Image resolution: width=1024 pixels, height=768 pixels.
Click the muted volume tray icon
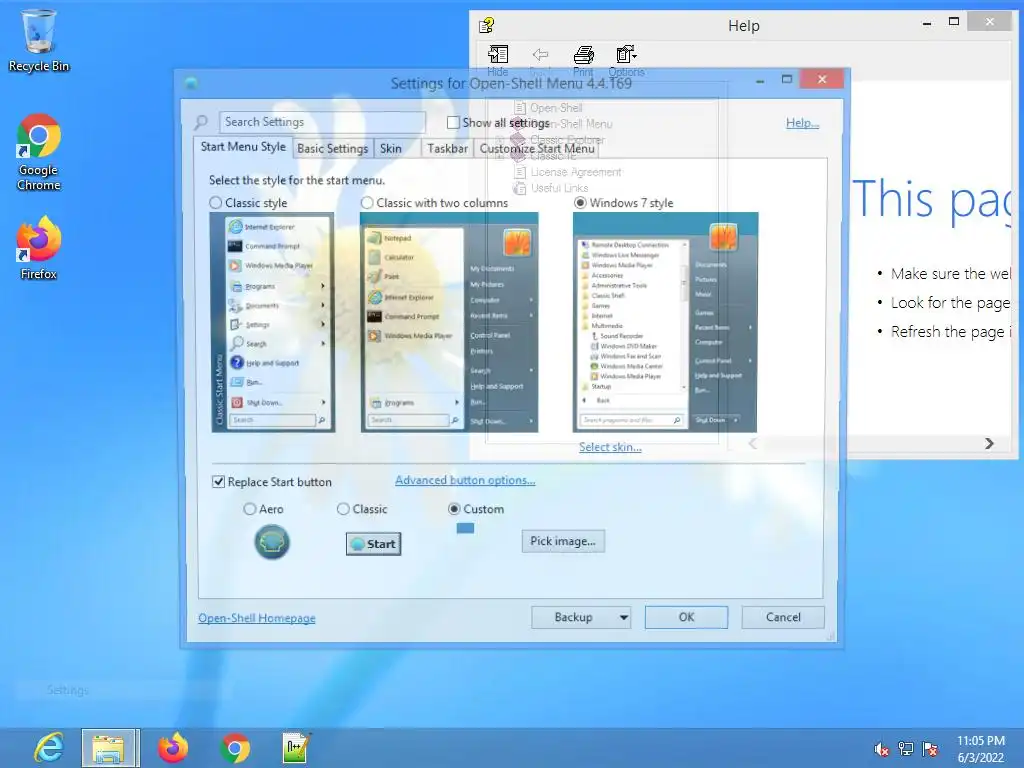point(881,749)
